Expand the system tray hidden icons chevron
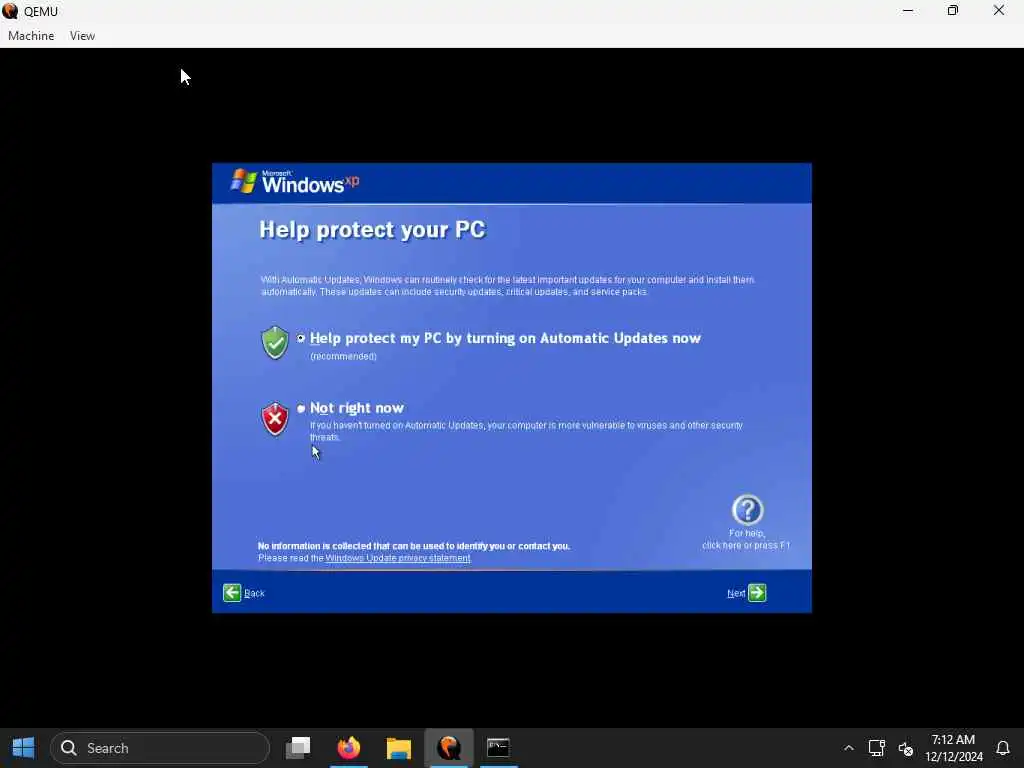This screenshot has width=1024, height=768. point(848,748)
